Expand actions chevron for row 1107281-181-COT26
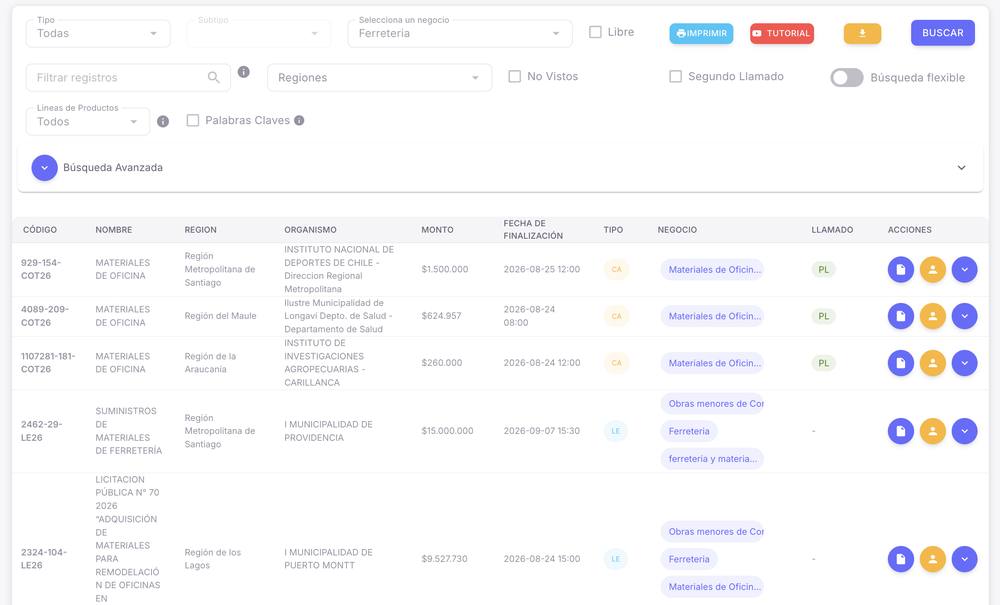Screen dimensions: 1000x605 (x=964, y=363)
